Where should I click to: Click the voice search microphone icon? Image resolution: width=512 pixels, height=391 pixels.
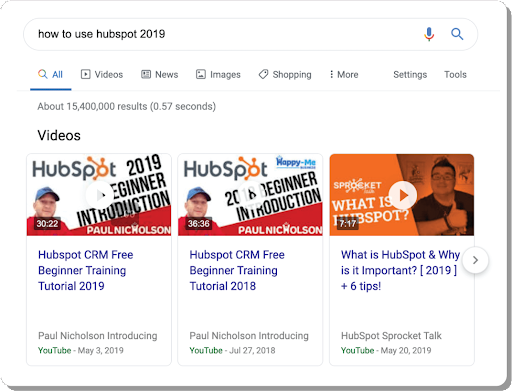click(x=429, y=34)
